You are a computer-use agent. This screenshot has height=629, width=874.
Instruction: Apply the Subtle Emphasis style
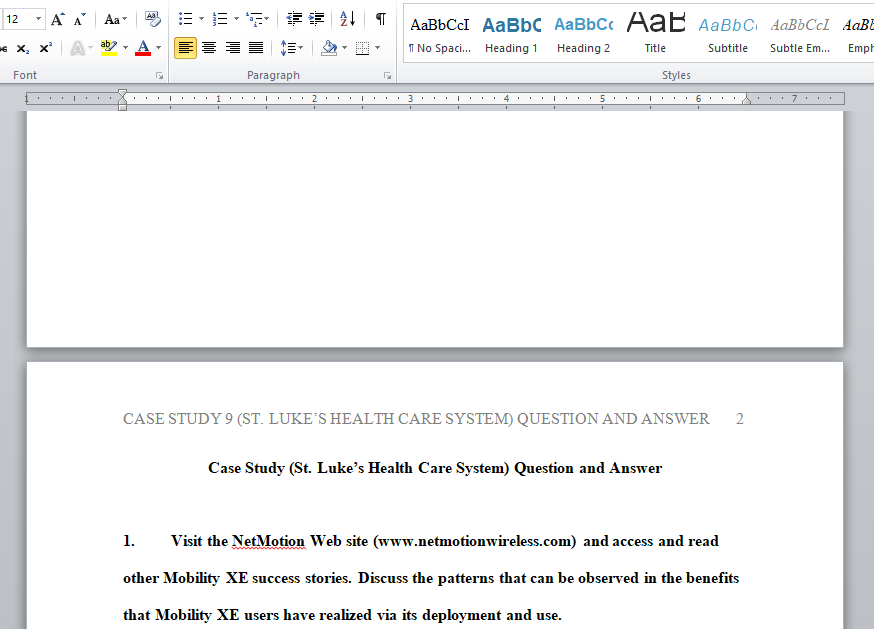tap(800, 33)
